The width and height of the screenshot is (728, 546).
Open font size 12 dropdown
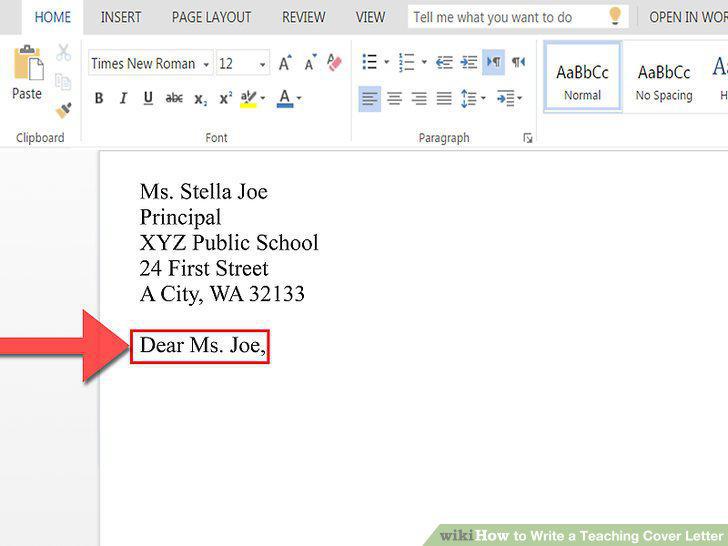(262, 64)
